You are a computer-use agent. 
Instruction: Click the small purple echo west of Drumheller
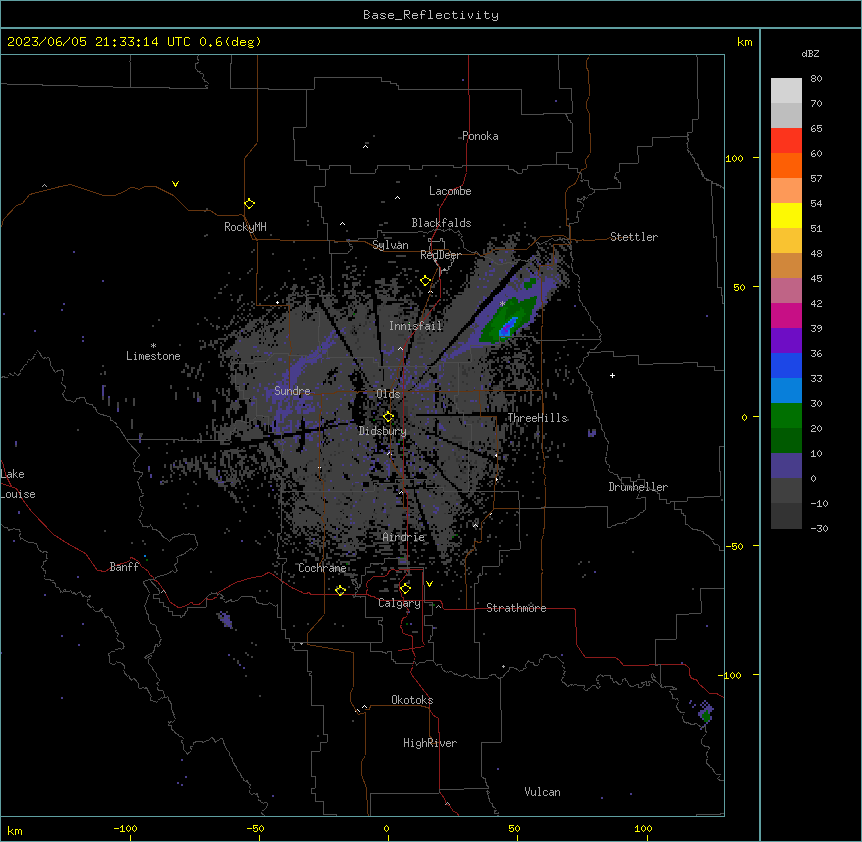[x=592, y=433]
